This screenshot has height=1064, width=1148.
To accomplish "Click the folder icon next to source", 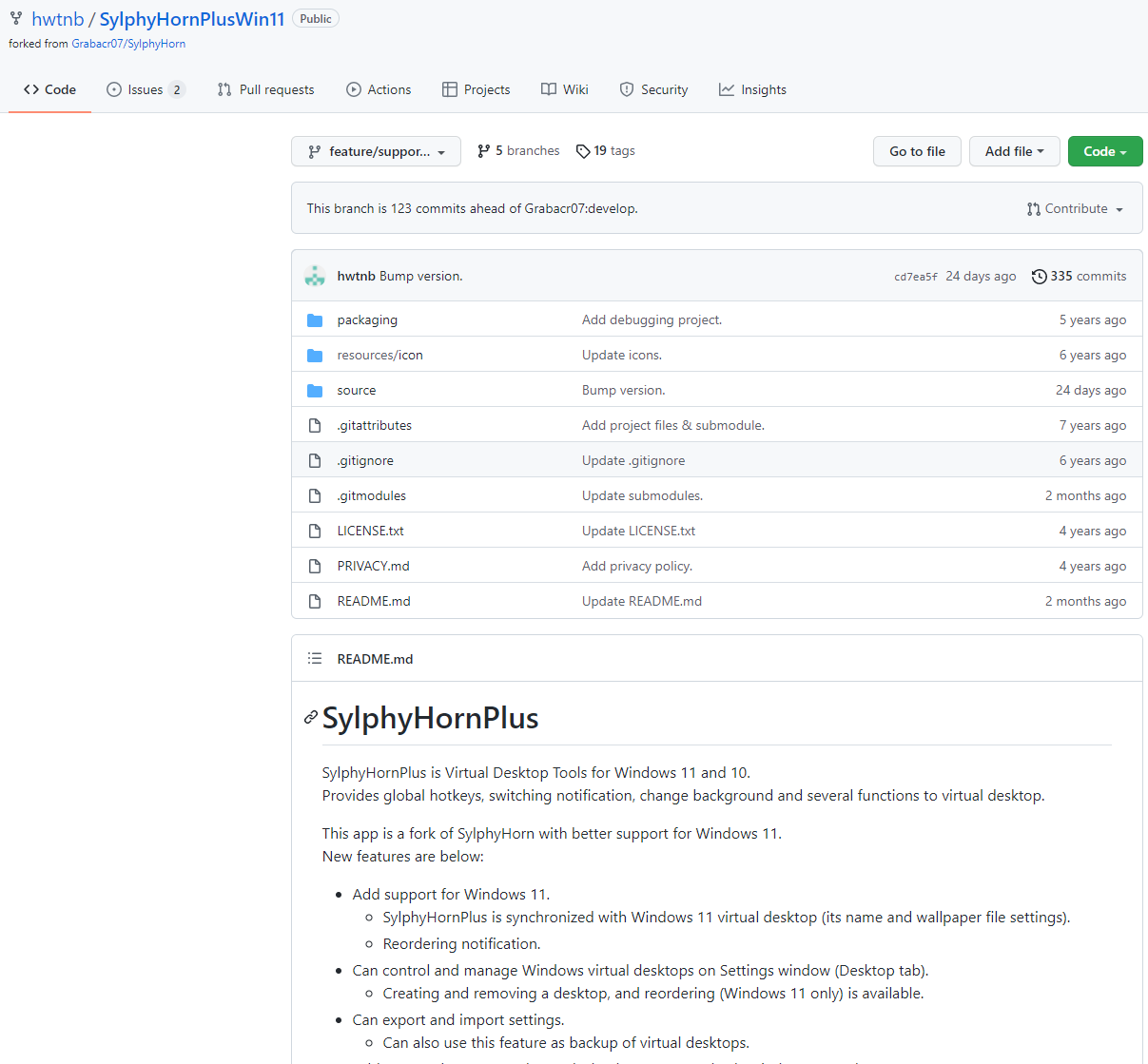I will (315, 390).
